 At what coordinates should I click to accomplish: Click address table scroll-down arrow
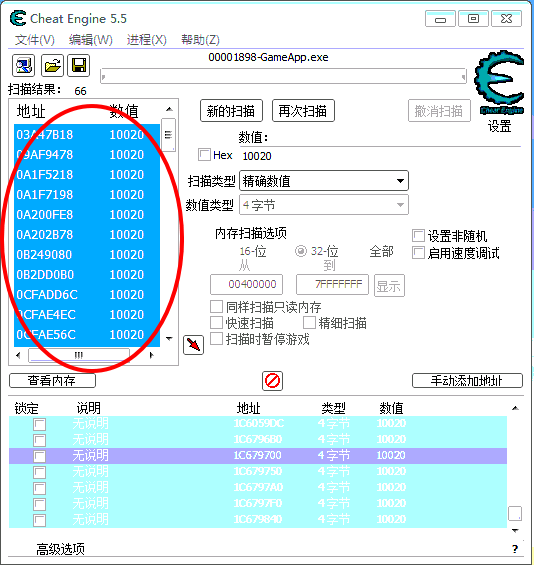(x=515, y=530)
